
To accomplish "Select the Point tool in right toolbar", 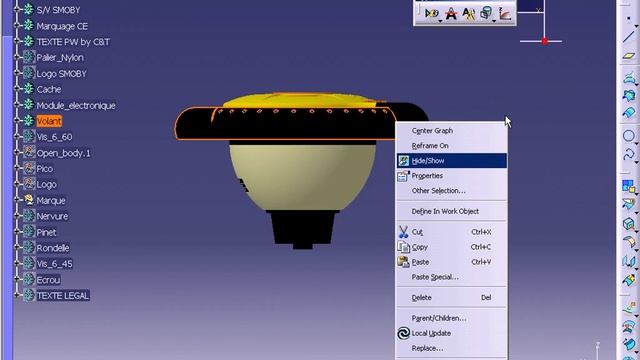I will 629,19.
